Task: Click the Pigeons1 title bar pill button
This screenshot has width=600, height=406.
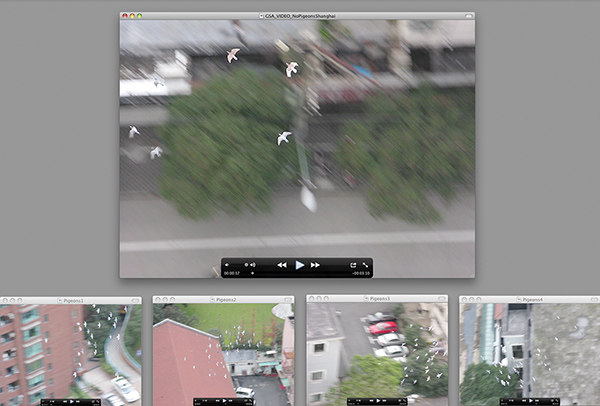Action: [135, 301]
